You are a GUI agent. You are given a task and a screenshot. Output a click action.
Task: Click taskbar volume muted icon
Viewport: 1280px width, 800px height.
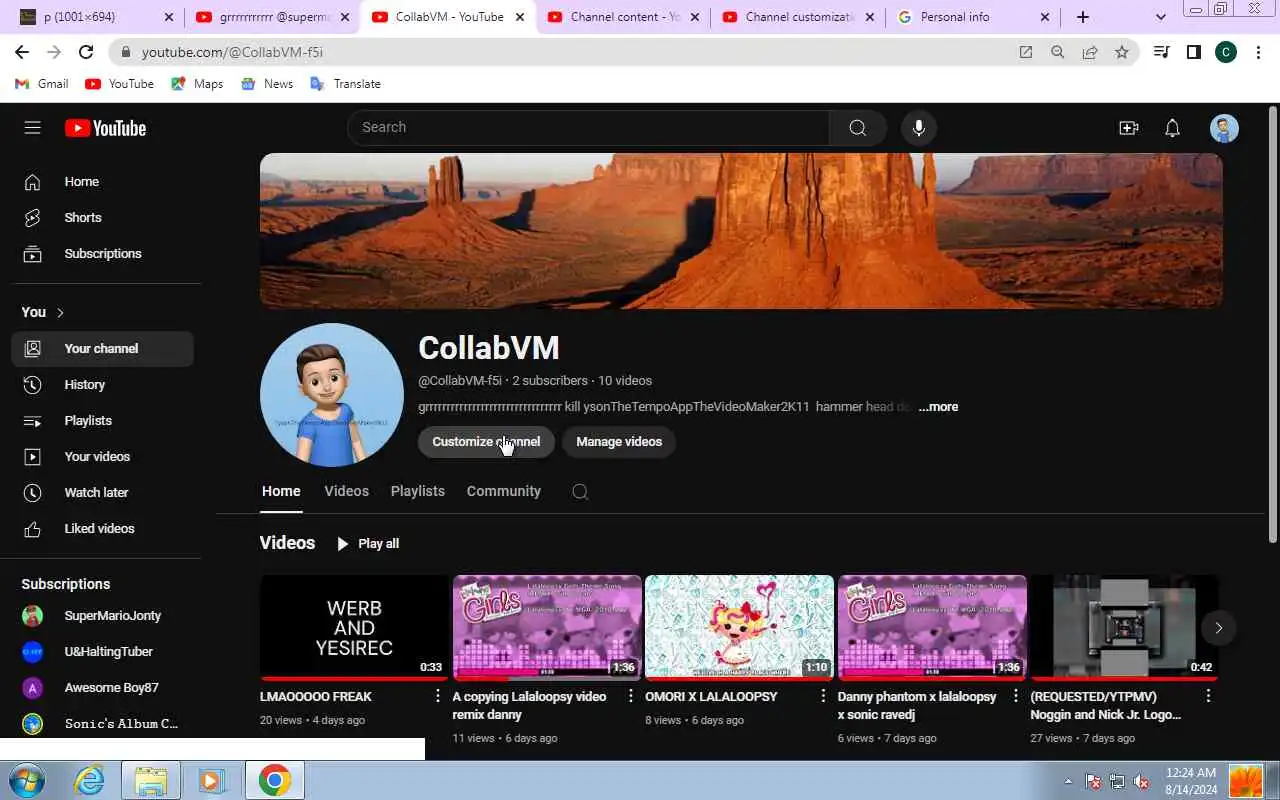[x=1141, y=781]
